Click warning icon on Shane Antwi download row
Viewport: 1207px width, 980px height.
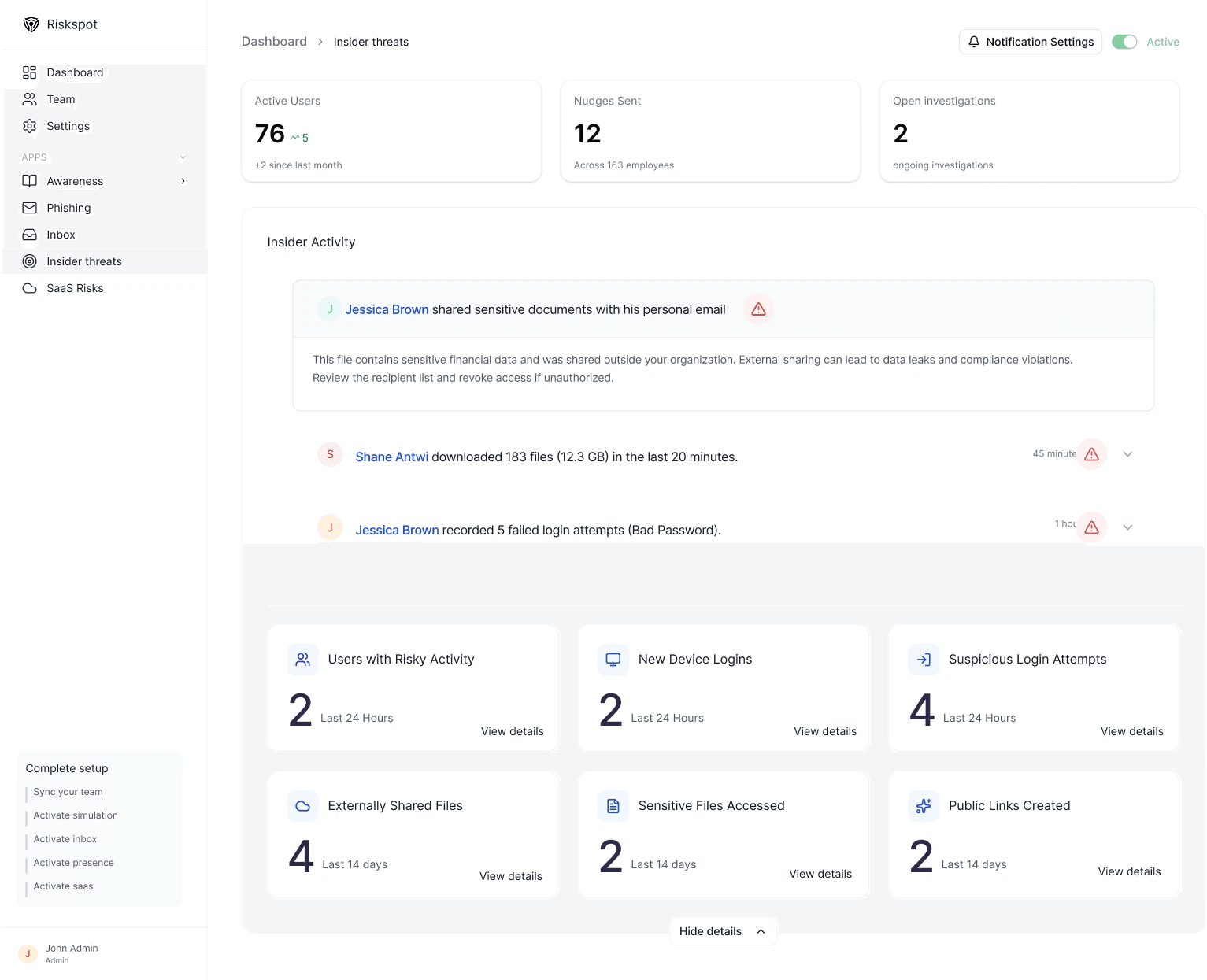point(1091,454)
